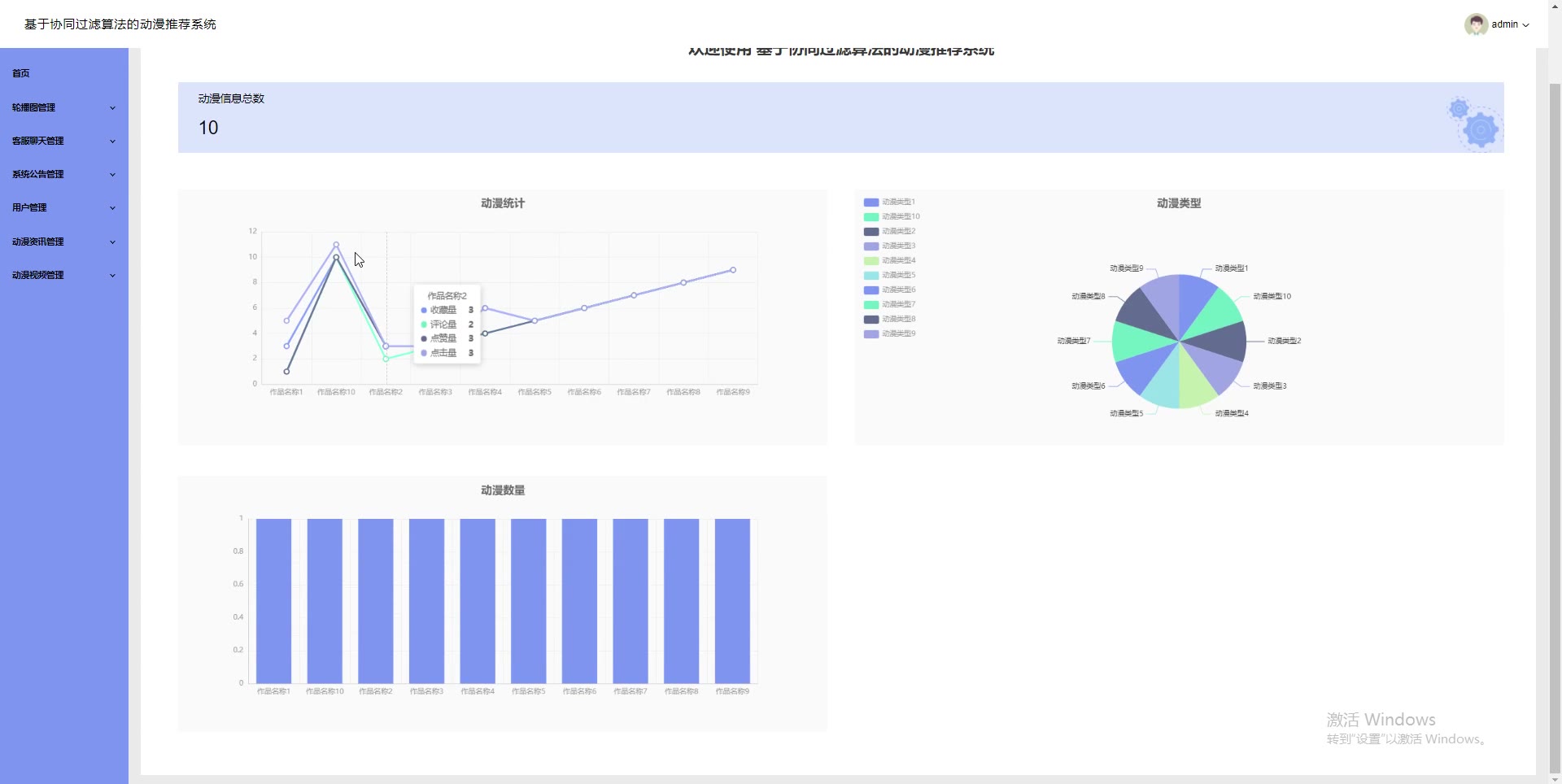Expand 轮播图管理 using its chevron arrow
The image size is (1562, 784).
click(112, 107)
